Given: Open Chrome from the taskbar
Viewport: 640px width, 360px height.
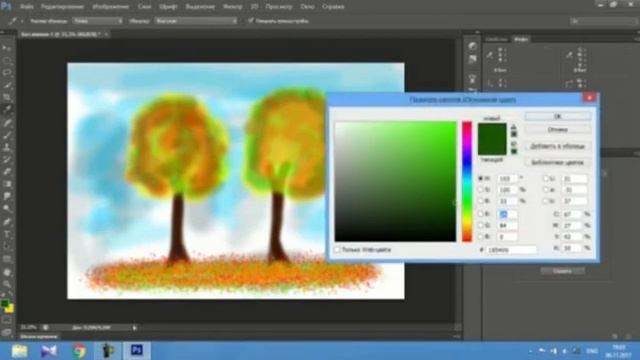Looking at the screenshot, I should [79, 351].
